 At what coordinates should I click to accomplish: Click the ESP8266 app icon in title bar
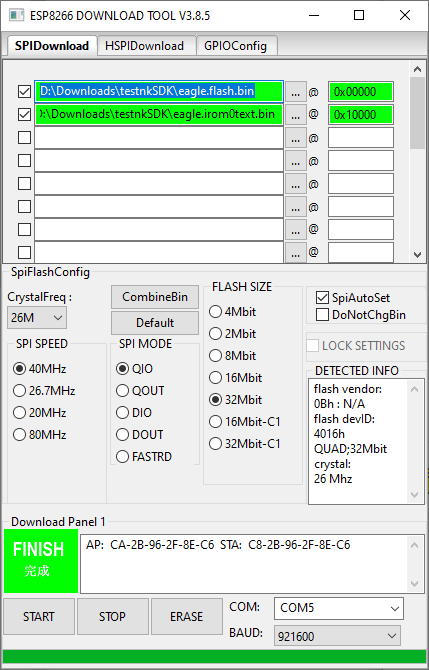[16, 15]
